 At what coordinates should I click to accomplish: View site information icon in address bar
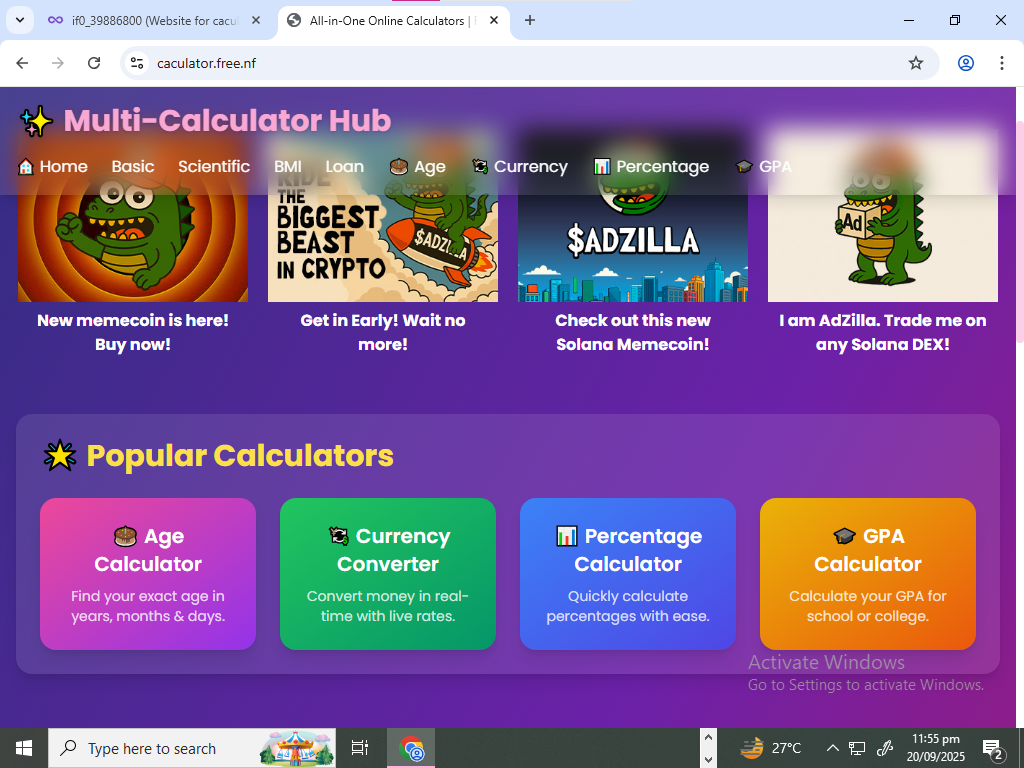136,63
